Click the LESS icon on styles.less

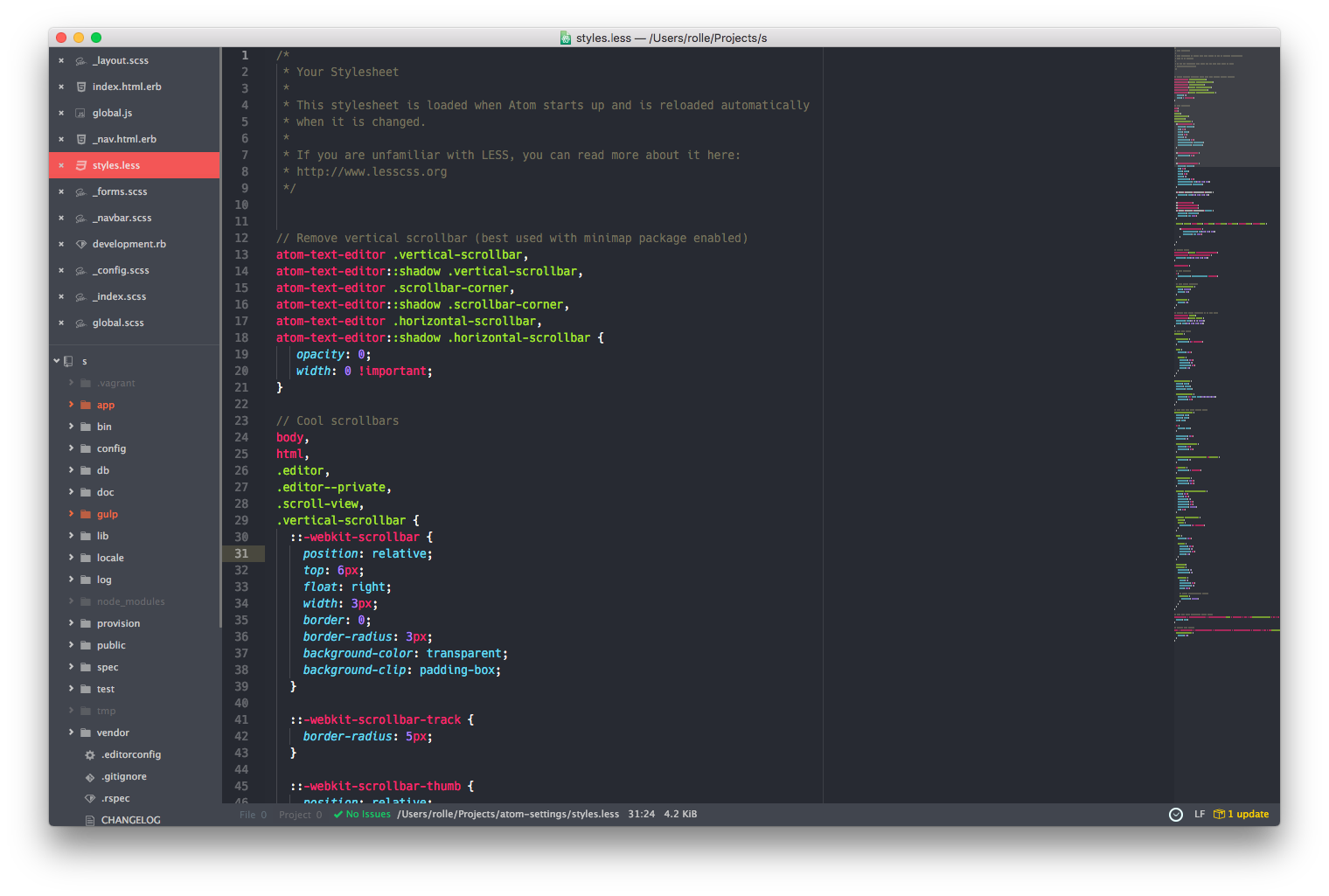(80, 164)
